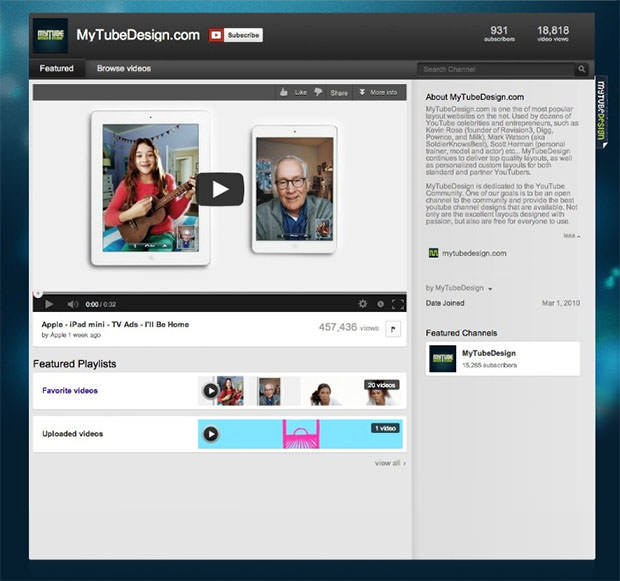Viewport: 620px width, 581px height.
Task: Click view all playlists link
Action: [390, 463]
